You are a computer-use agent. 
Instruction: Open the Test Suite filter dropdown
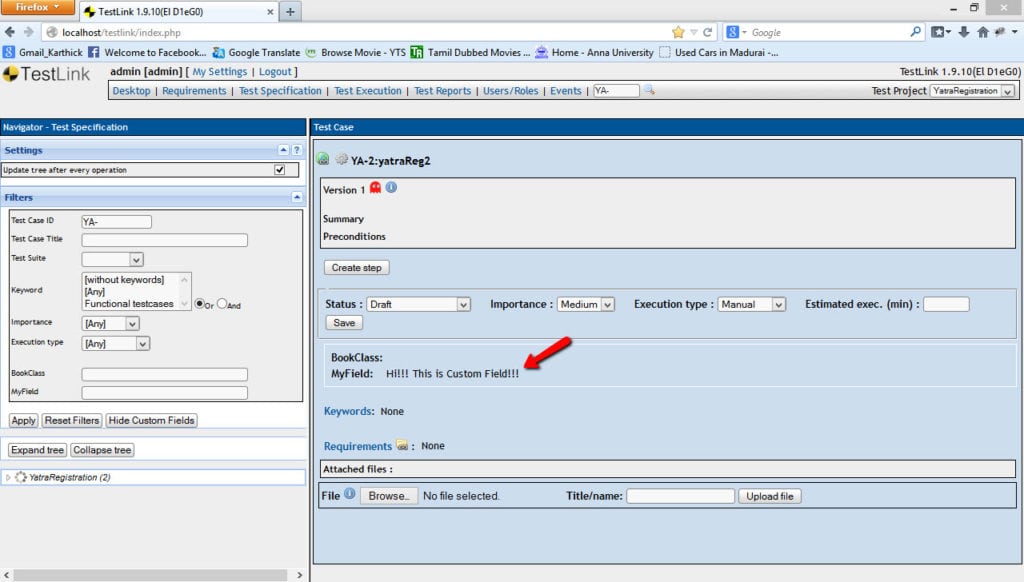112,259
